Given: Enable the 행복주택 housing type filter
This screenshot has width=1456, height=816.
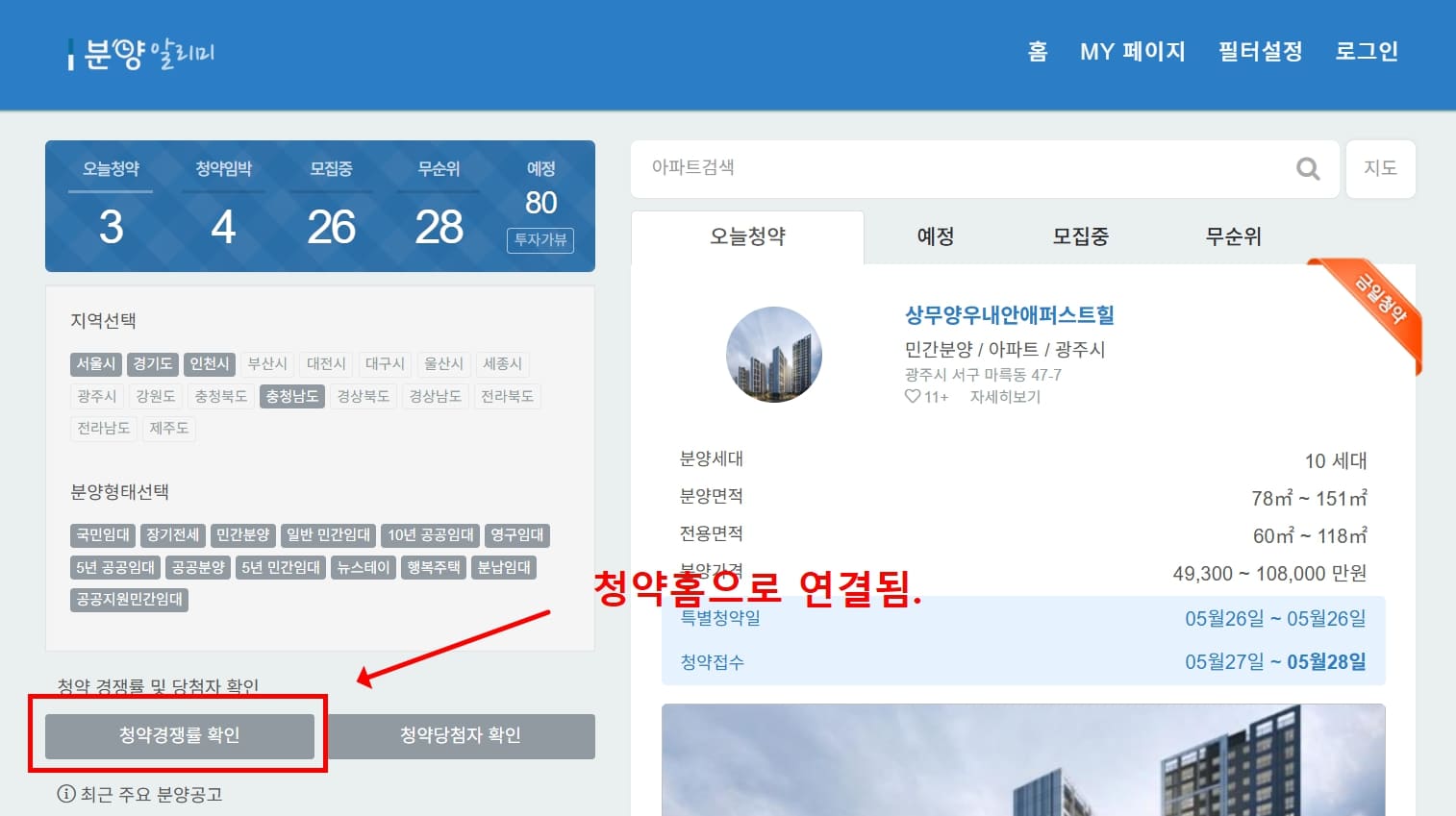Looking at the screenshot, I should 433,566.
